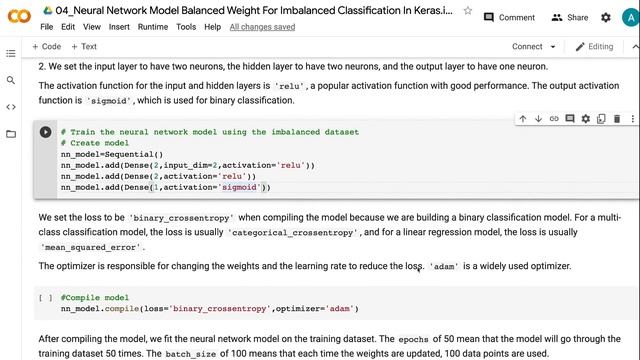
Task: Open table of contents sidebar icon
Action: tap(11, 53)
